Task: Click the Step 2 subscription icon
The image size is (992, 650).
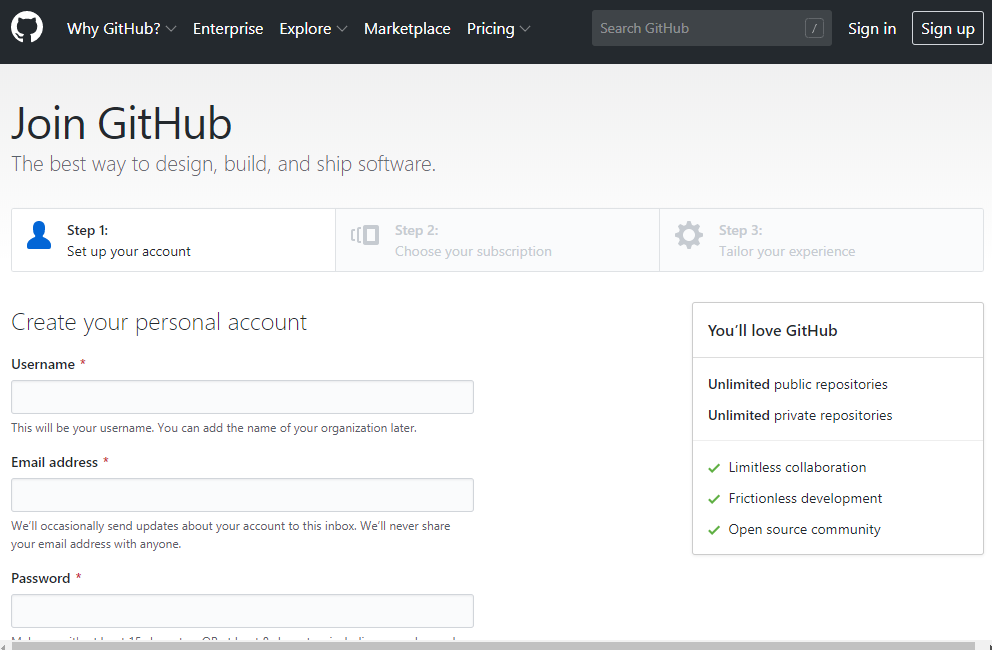Action: pyautogui.click(x=365, y=236)
